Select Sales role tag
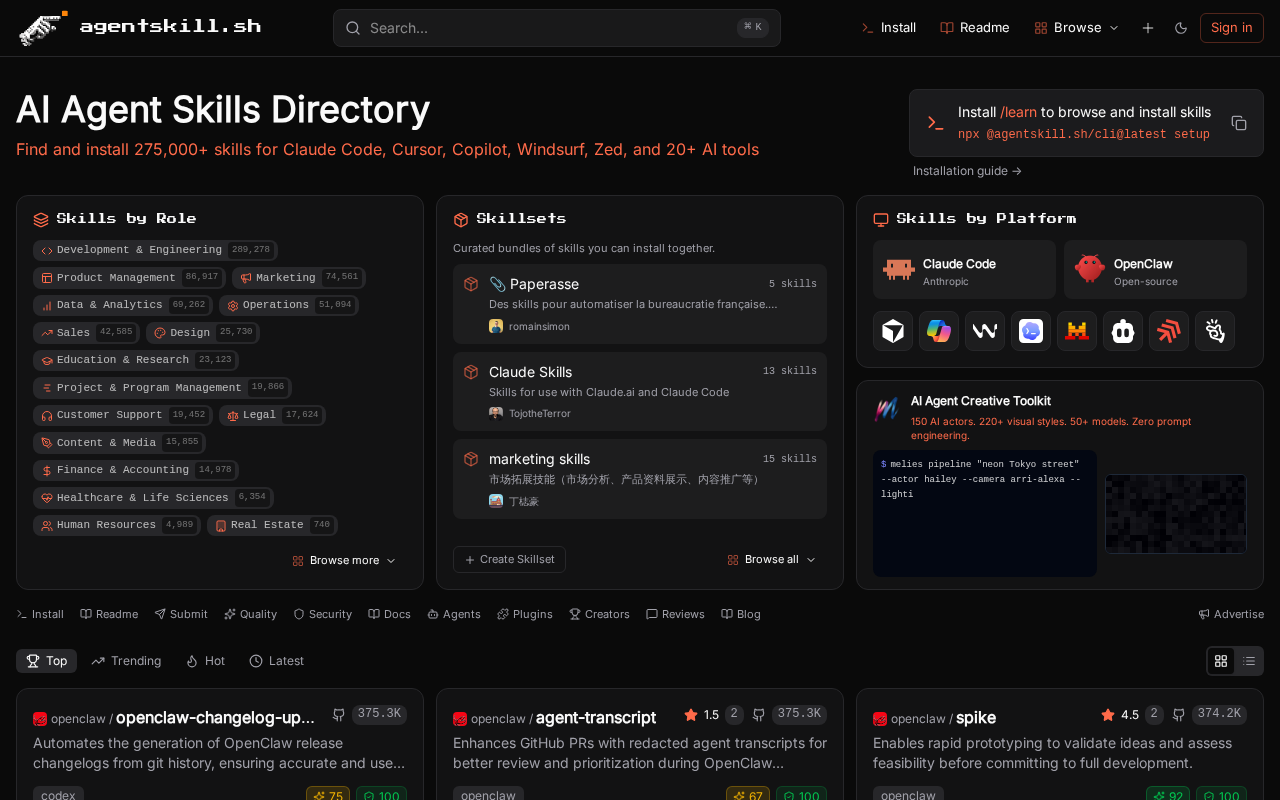The width and height of the screenshot is (1280, 800). pyautogui.click(x=86, y=332)
